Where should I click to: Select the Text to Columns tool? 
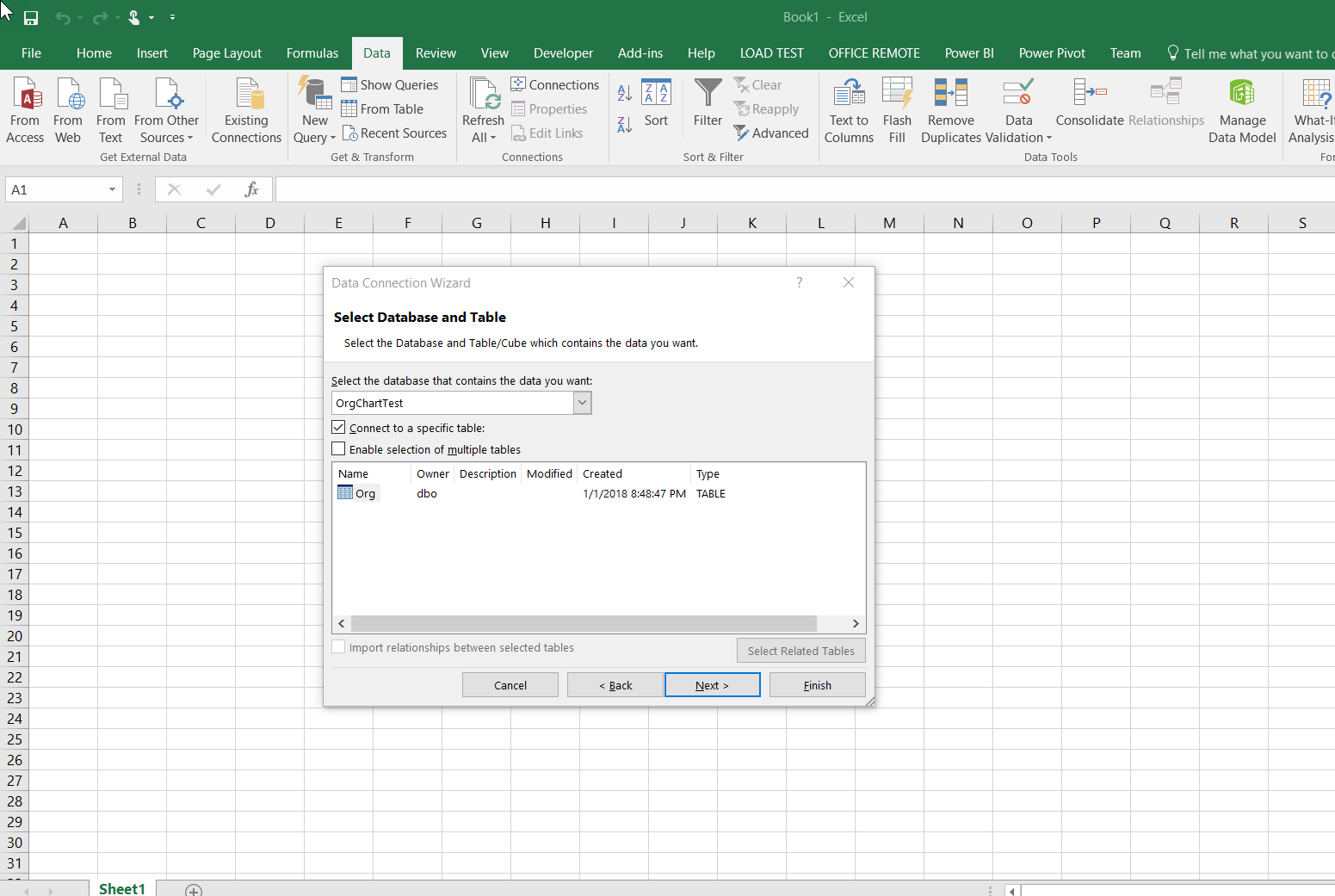coord(849,109)
